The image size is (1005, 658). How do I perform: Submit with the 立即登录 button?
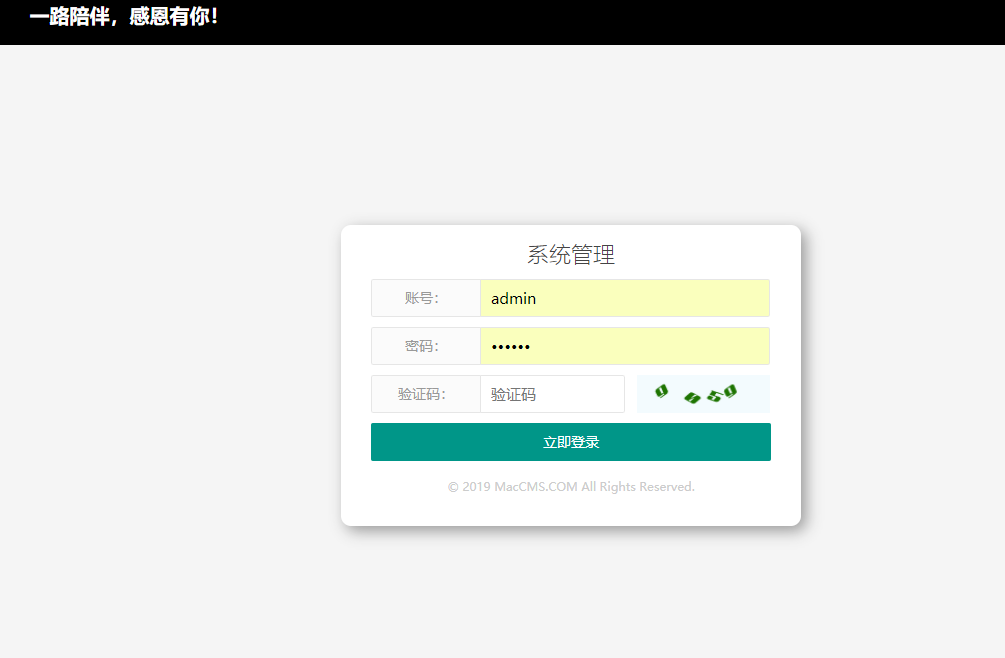click(x=570, y=442)
